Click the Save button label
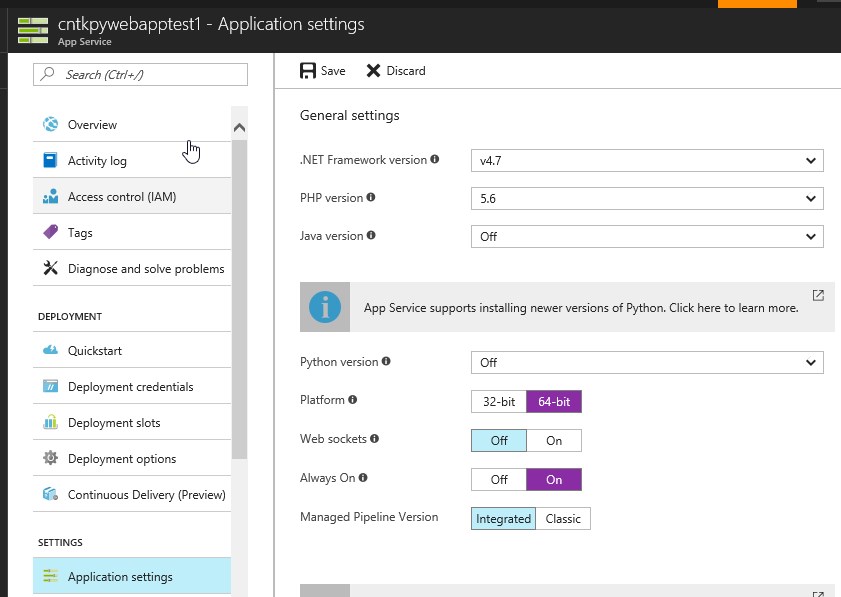 (x=333, y=71)
